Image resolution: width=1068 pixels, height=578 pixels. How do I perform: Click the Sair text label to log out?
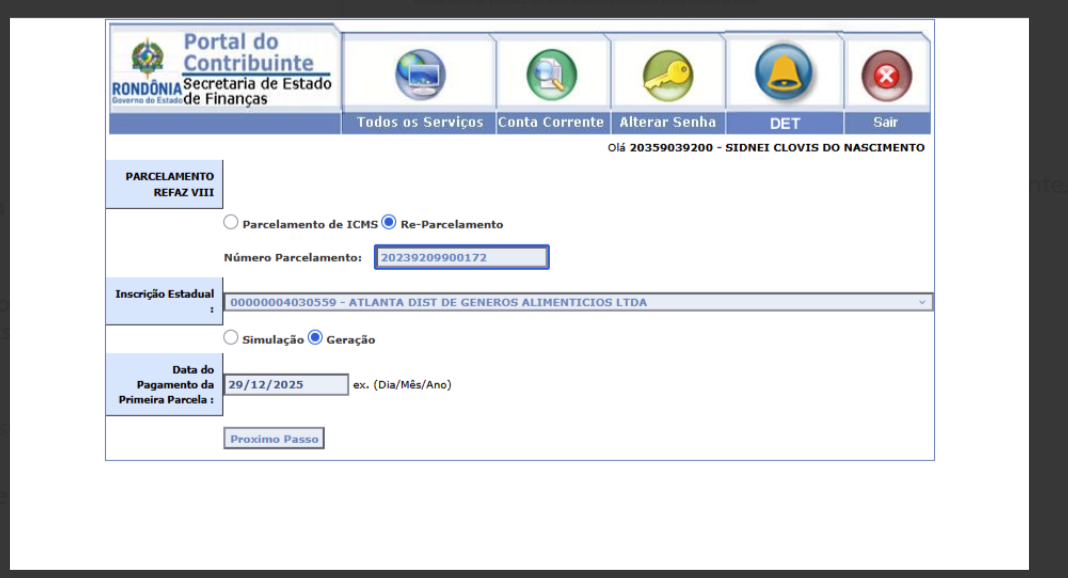(x=886, y=123)
